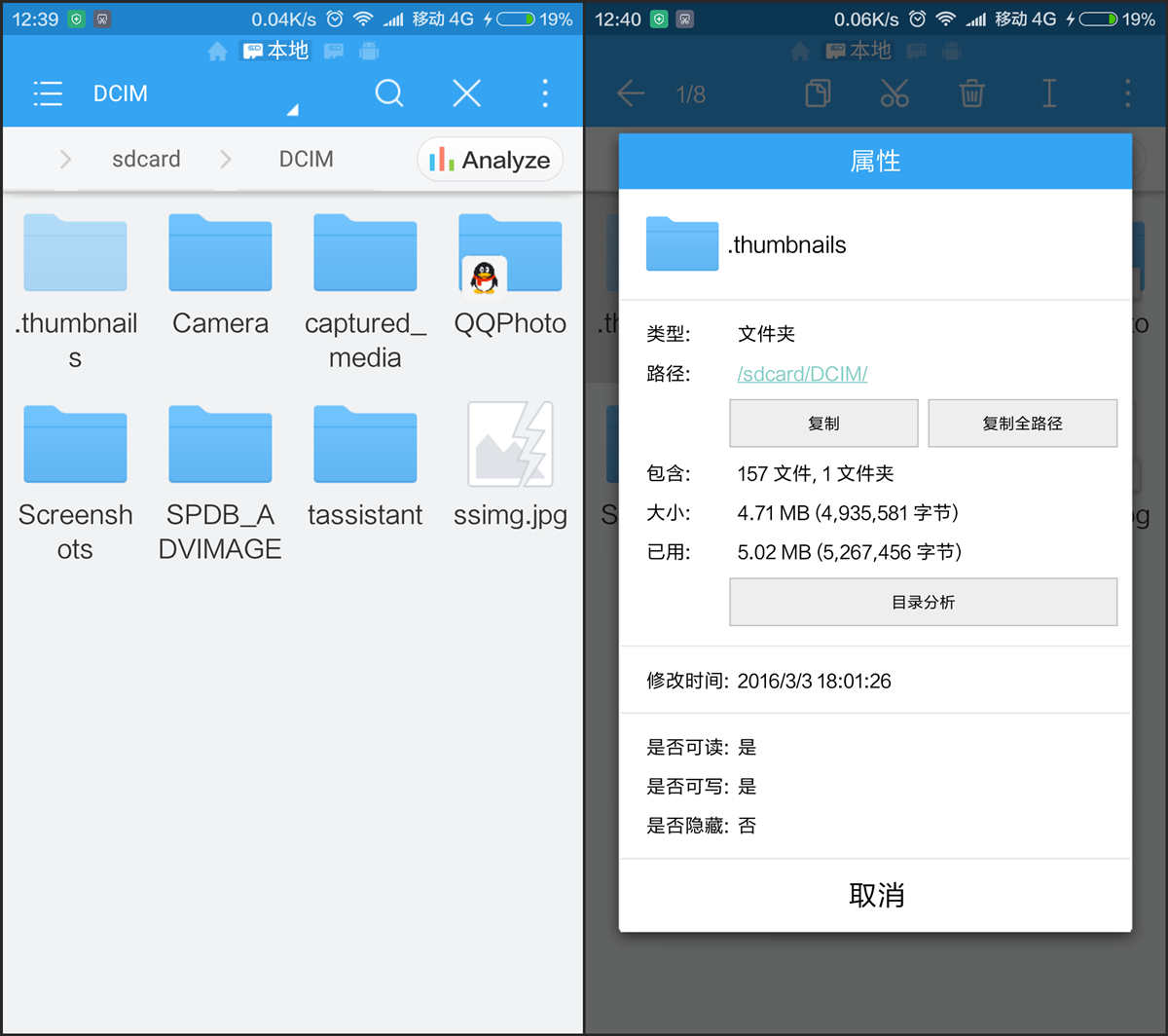Tap the home icon above the toolbar
Image resolution: width=1168 pixels, height=1036 pixels.
click(x=218, y=52)
